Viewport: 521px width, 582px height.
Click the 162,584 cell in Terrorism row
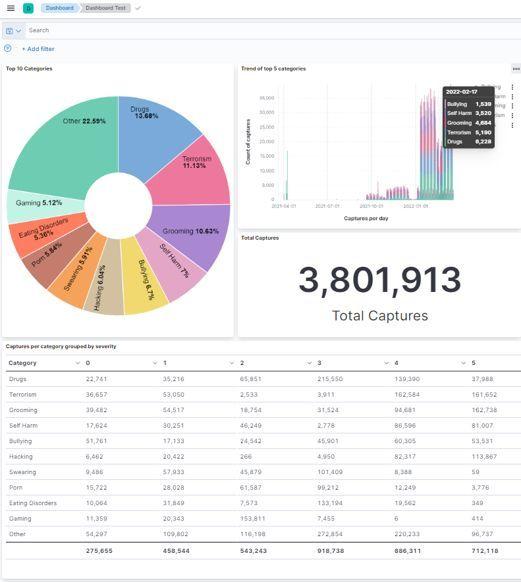[407, 395]
